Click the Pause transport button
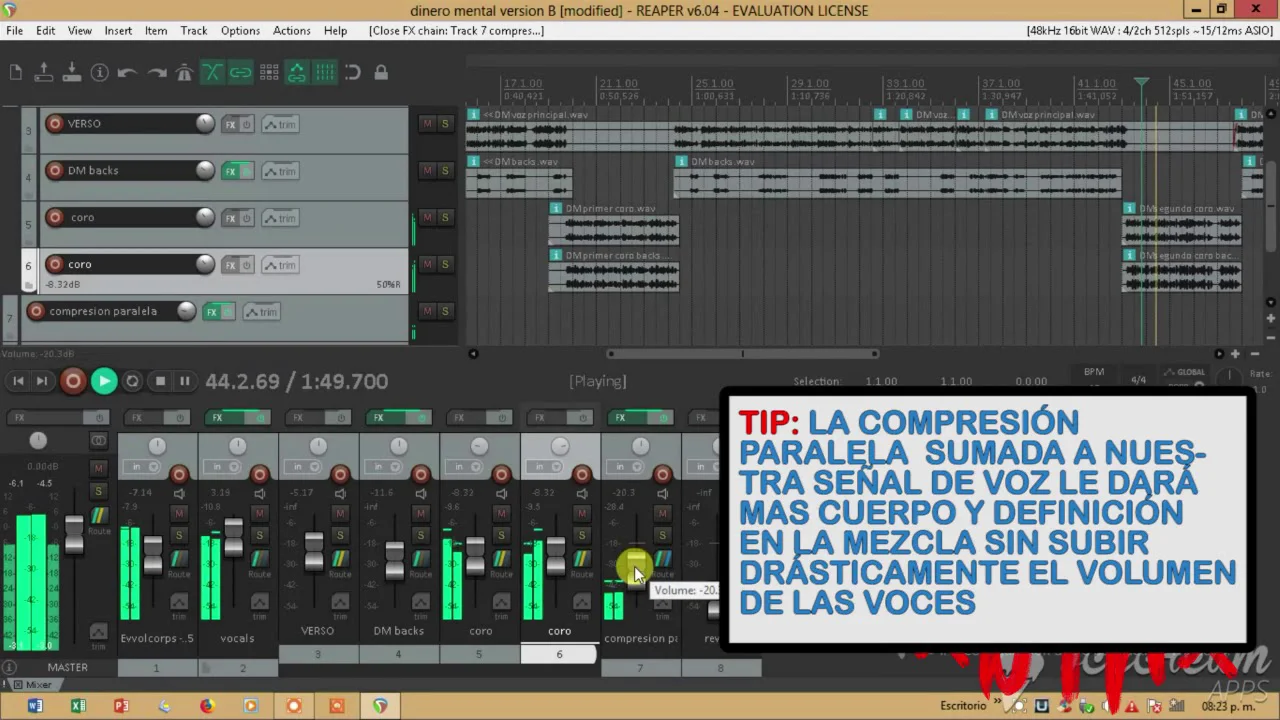 click(185, 381)
